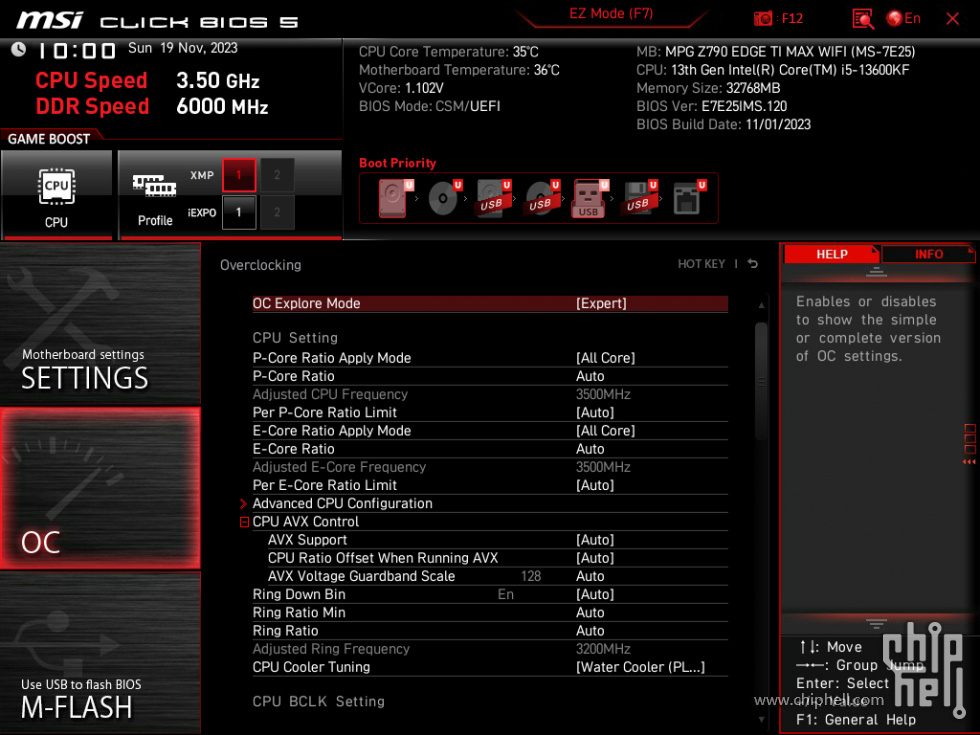Viewport: 980px width, 735px height.
Task: Click the BIOS Ver E7E25IMS.120 text
Action: 712,106
